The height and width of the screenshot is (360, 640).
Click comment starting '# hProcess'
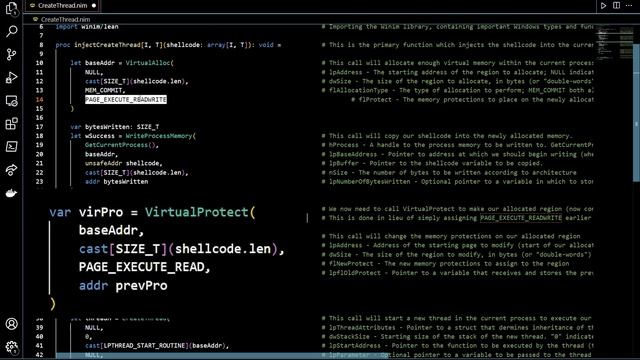coord(458,145)
